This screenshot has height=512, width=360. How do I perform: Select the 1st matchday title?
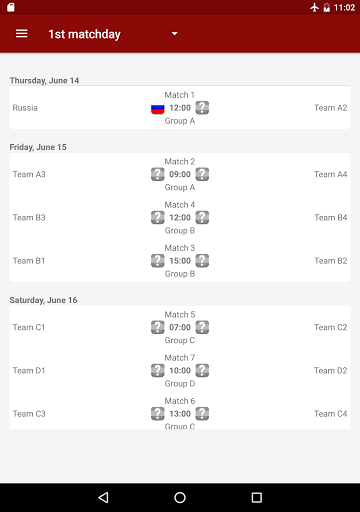[x=84, y=34]
